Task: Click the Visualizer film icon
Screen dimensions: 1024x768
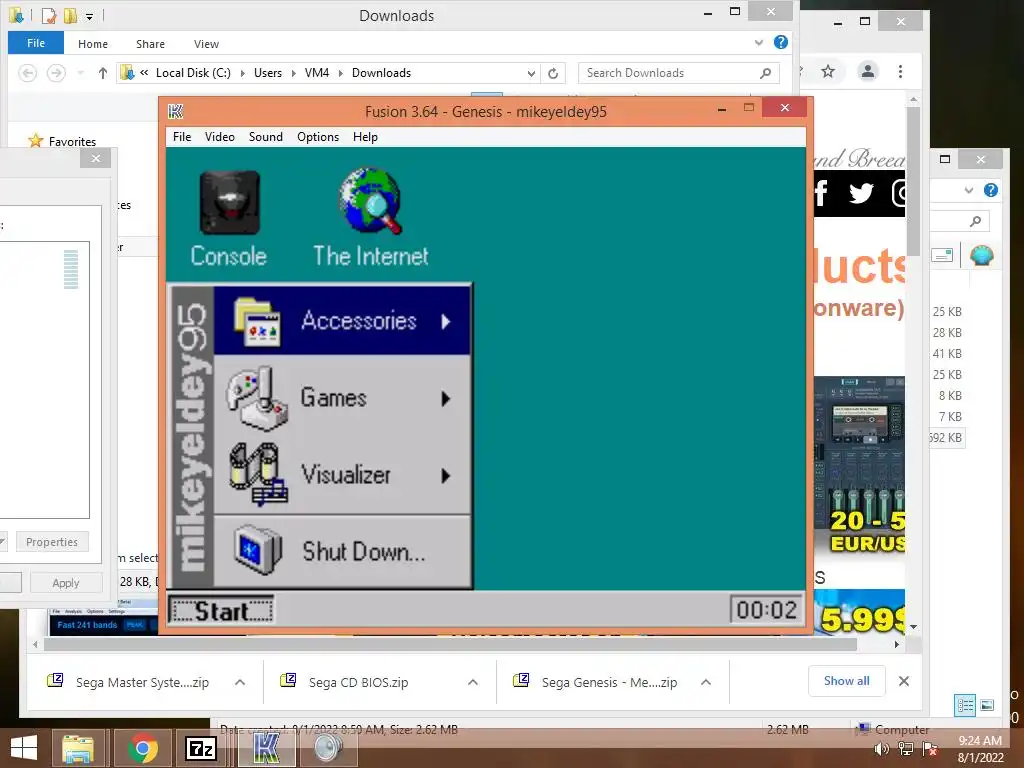Action: point(258,475)
